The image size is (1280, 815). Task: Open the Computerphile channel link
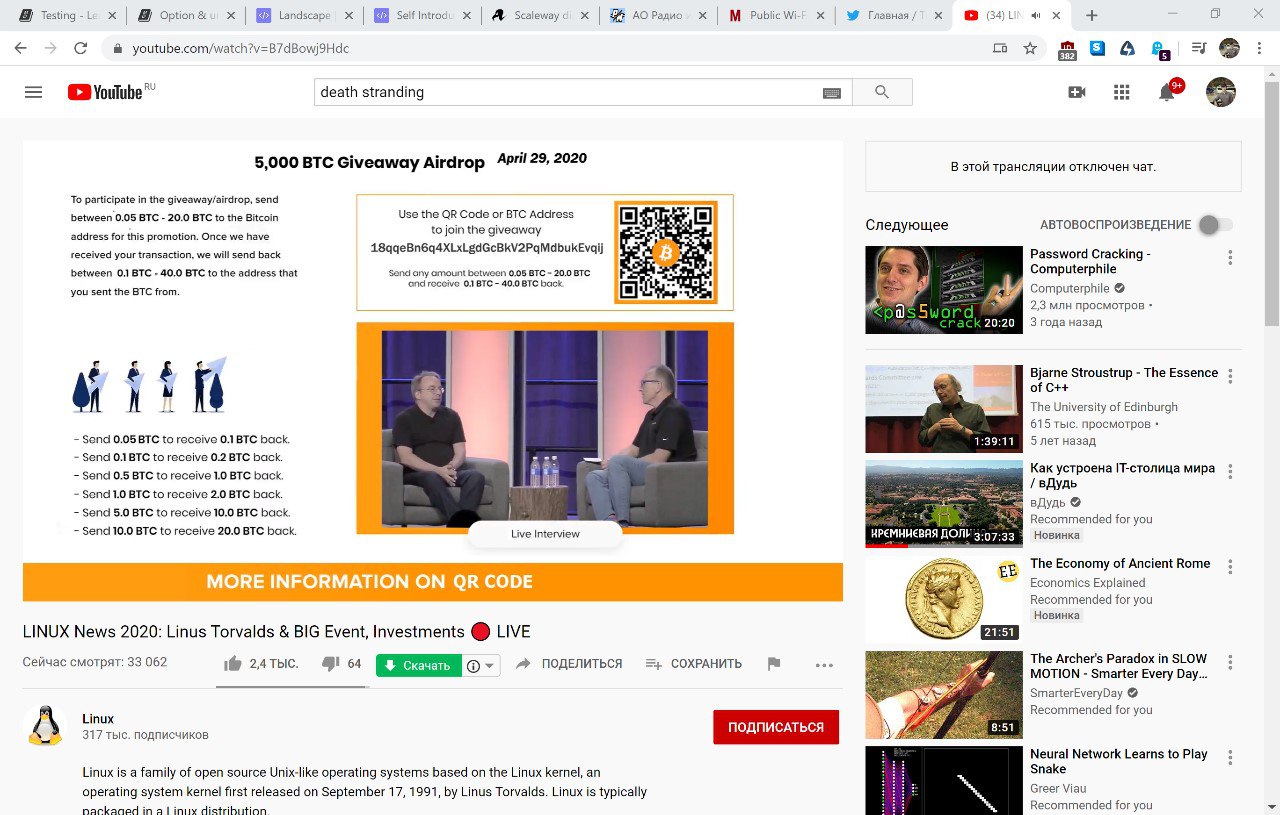[1071, 288]
